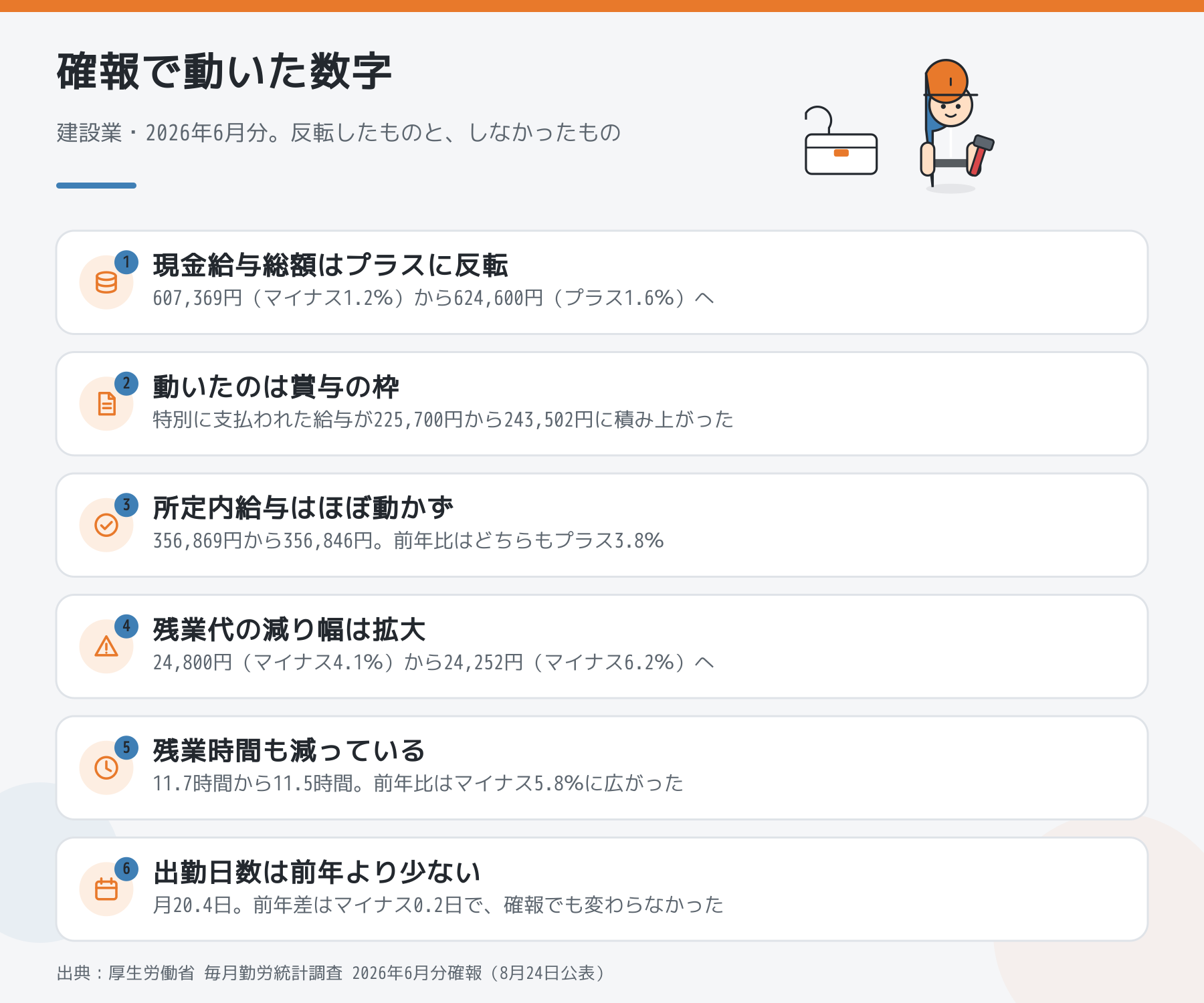The height and width of the screenshot is (1003, 1204).
Task: Open the card title 残業代の減り幅は拡大
Action: (289, 630)
